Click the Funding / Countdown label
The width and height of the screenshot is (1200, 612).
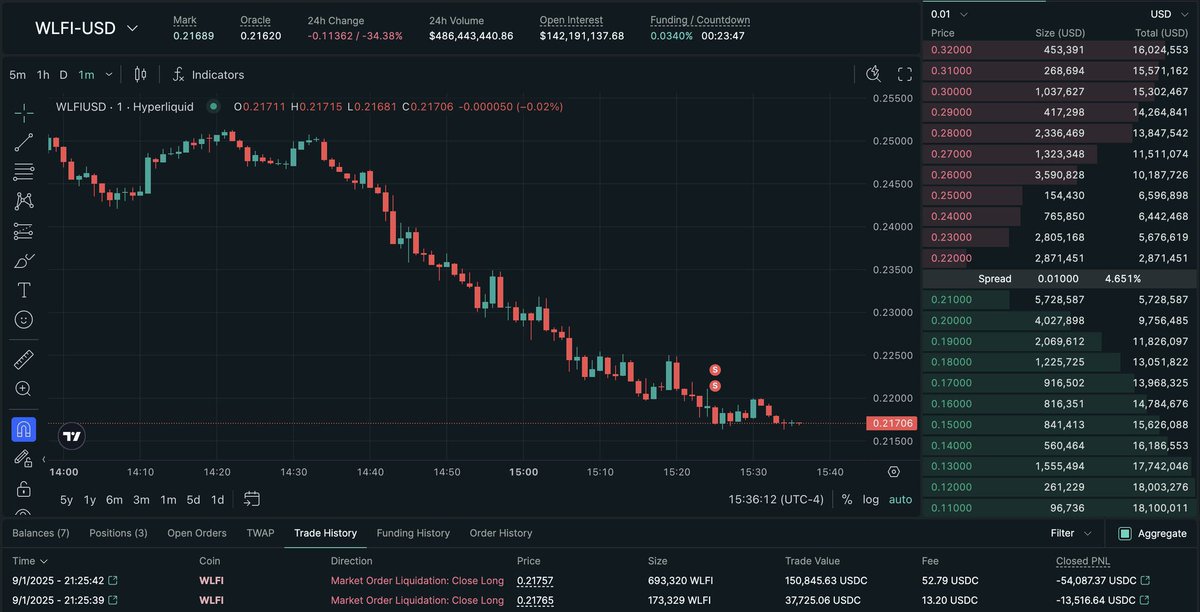pyautogui.click(x=700, y=20)
